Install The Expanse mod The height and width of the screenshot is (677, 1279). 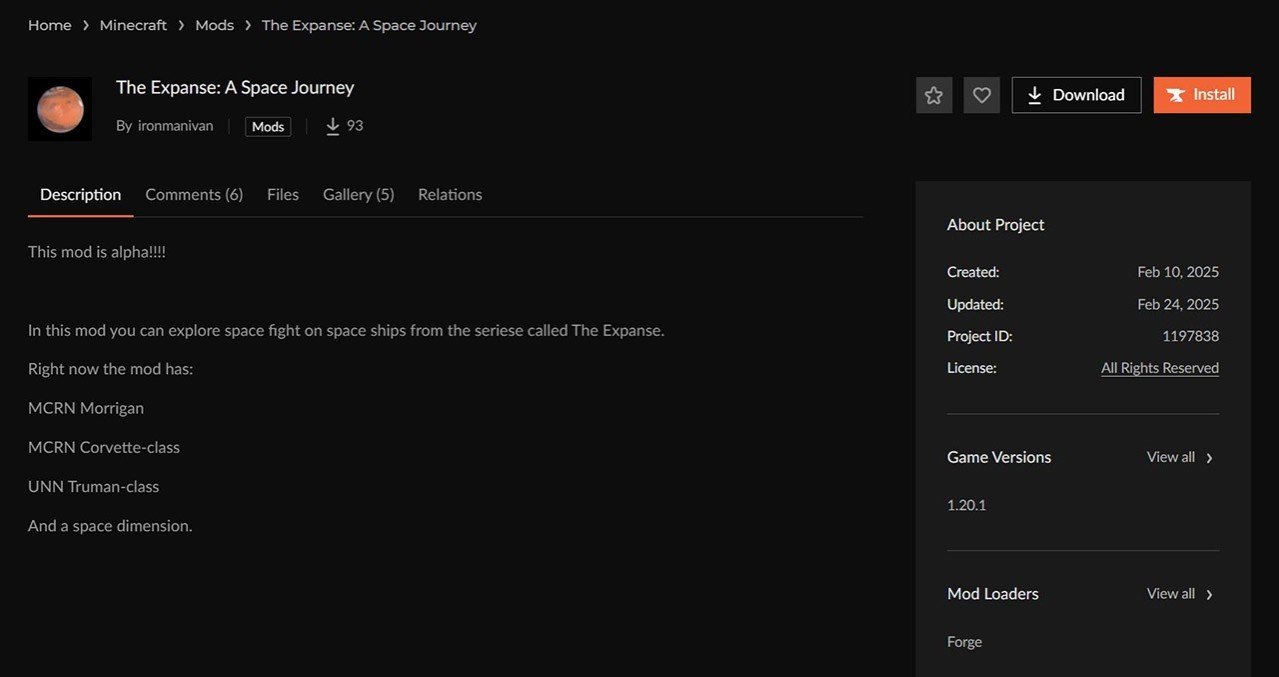click(1202, 95)
